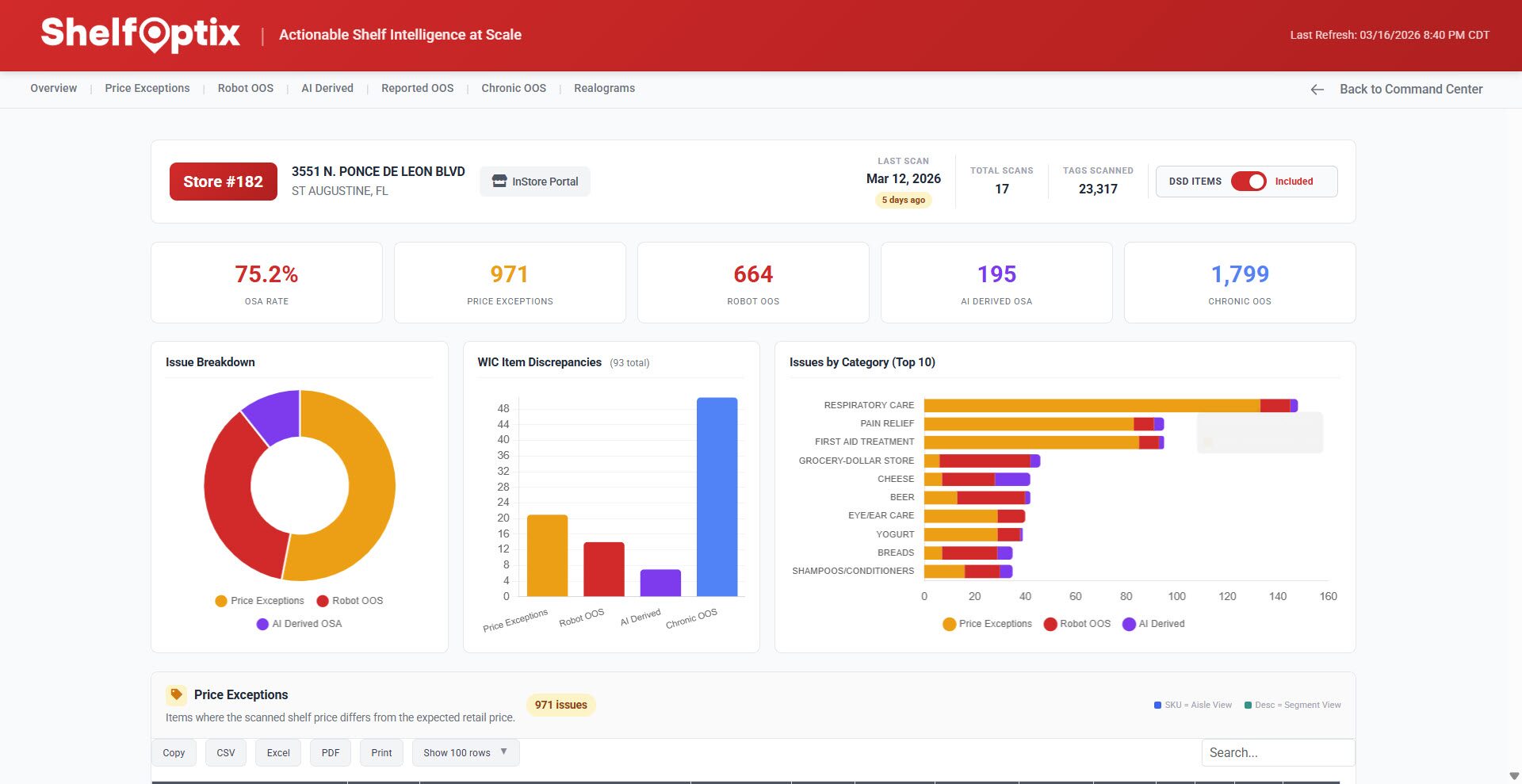Export table as CSV
The height and width of the screenshot is (784, 1522).
226,753
